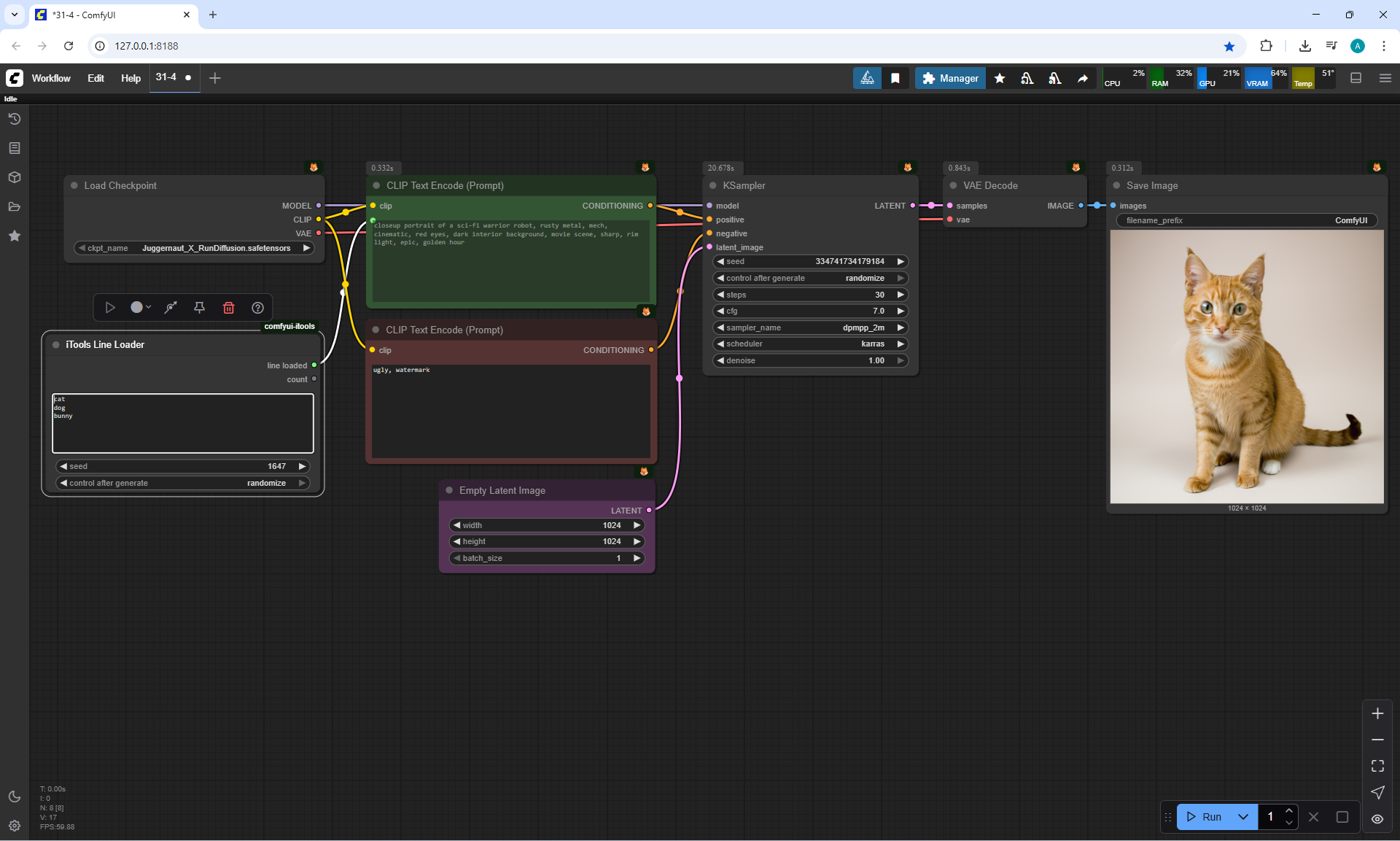This screenshot has width=1400, height=841.
Task: Click the steps value slider field
Action: [809, 295]
